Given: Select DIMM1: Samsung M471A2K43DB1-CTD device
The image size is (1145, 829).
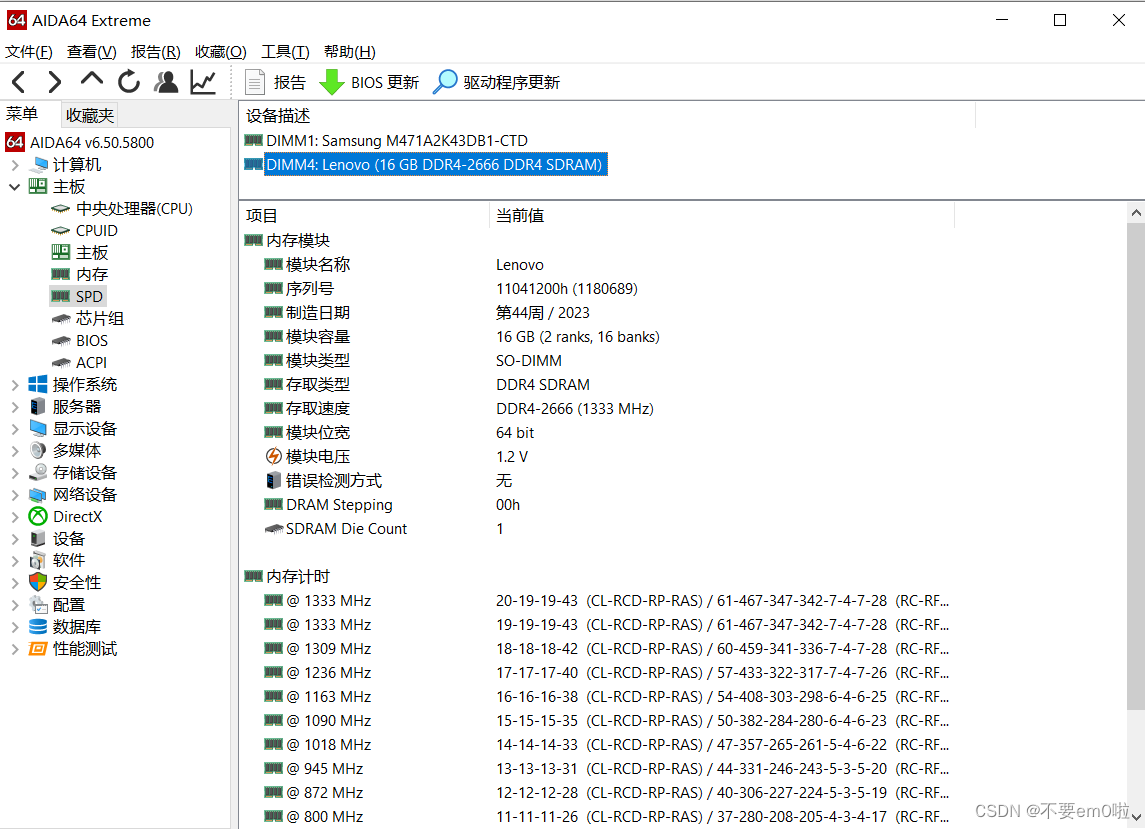Looking at the screenshot, I should pos(397,141).
